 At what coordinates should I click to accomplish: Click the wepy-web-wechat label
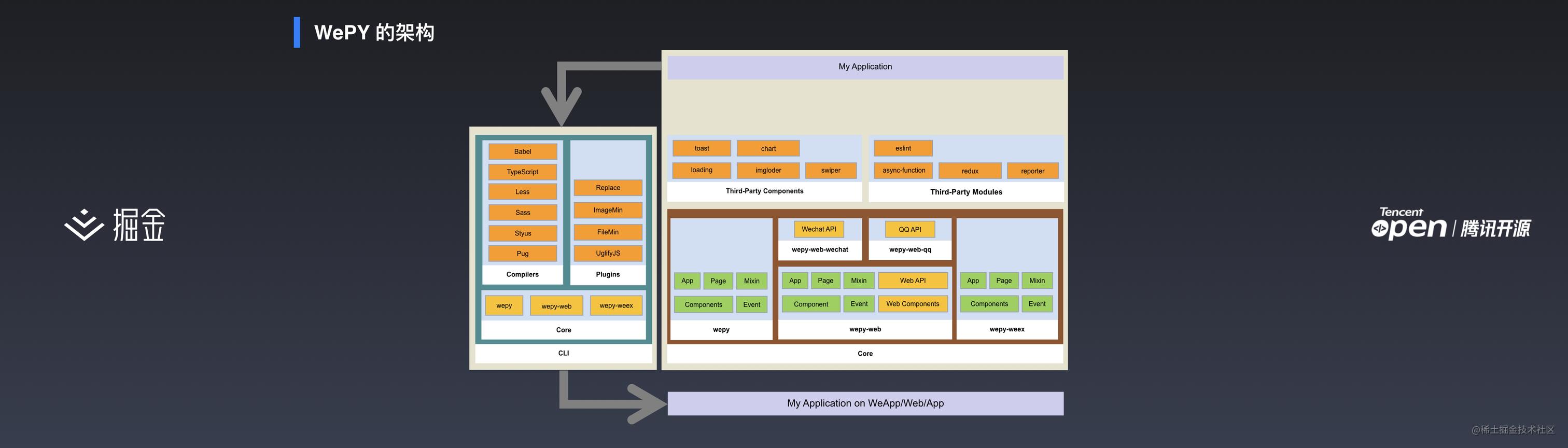pyautogui.click(x=819, y=249)
